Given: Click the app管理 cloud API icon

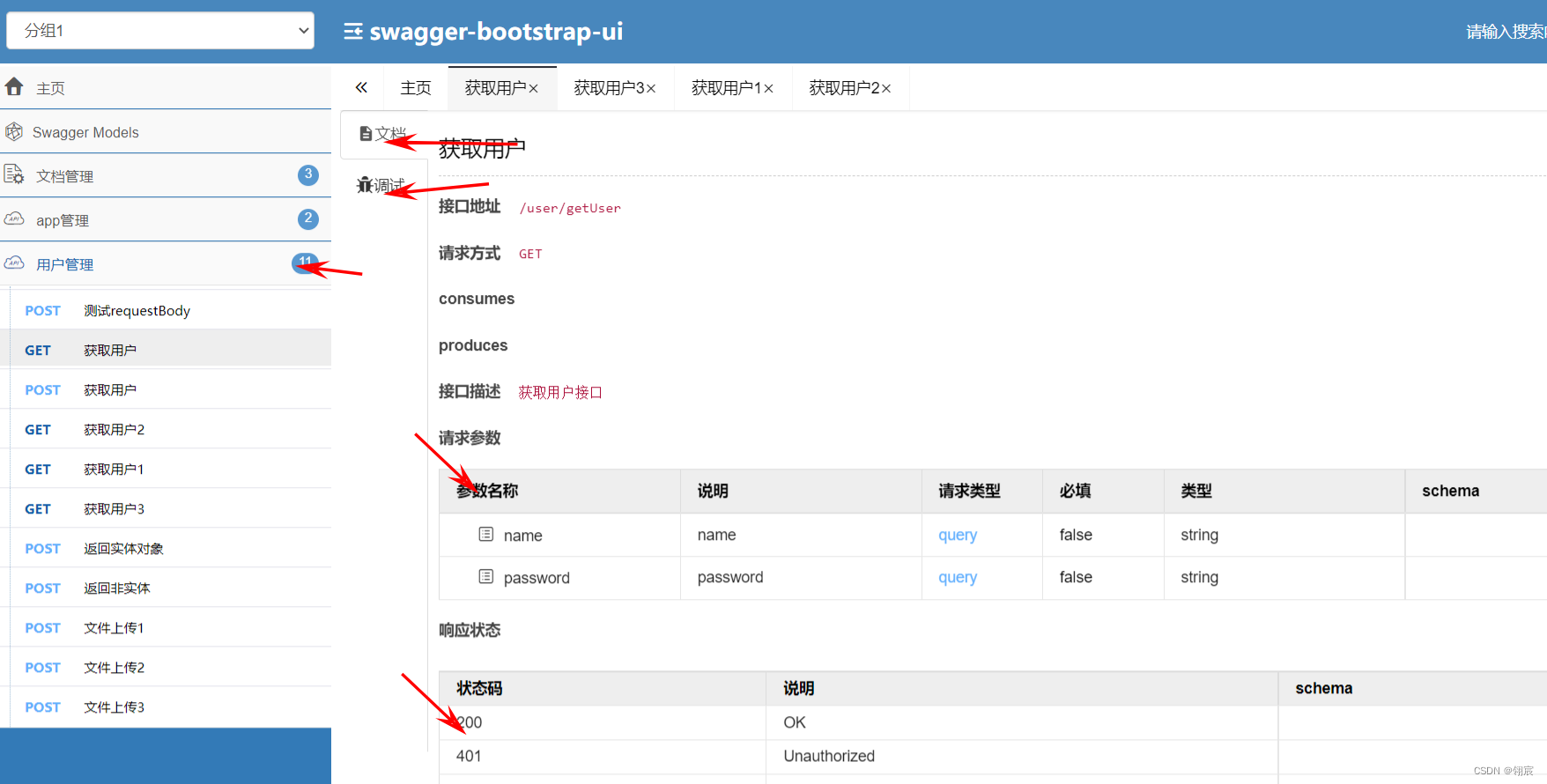Looking at the screenshot, I should click(14, 218).
